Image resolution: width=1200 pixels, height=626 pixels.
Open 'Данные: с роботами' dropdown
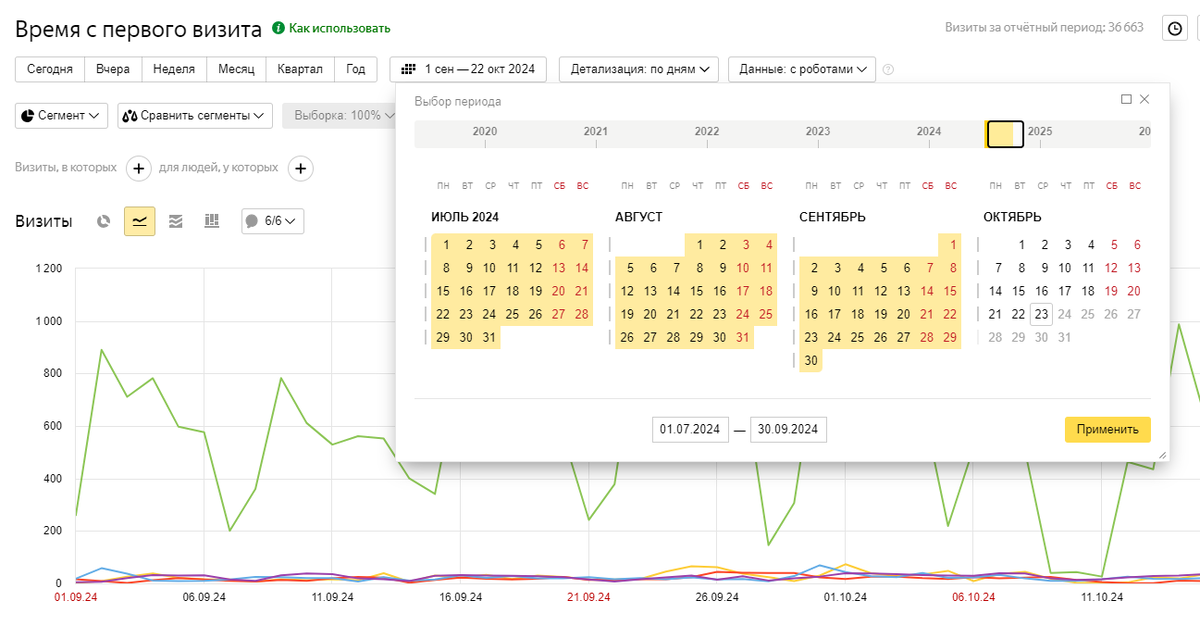[x=802, y=69]
